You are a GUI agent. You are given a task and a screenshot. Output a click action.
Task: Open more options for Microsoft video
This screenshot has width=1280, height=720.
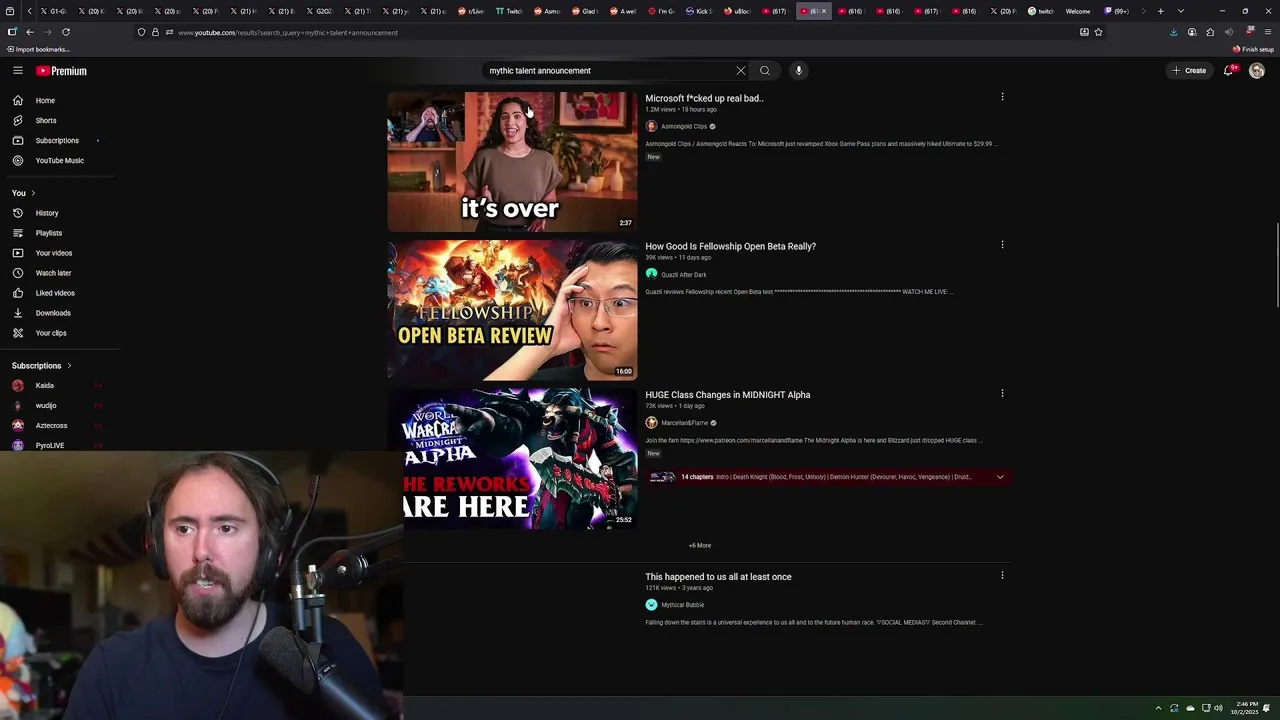[1002, 97]
